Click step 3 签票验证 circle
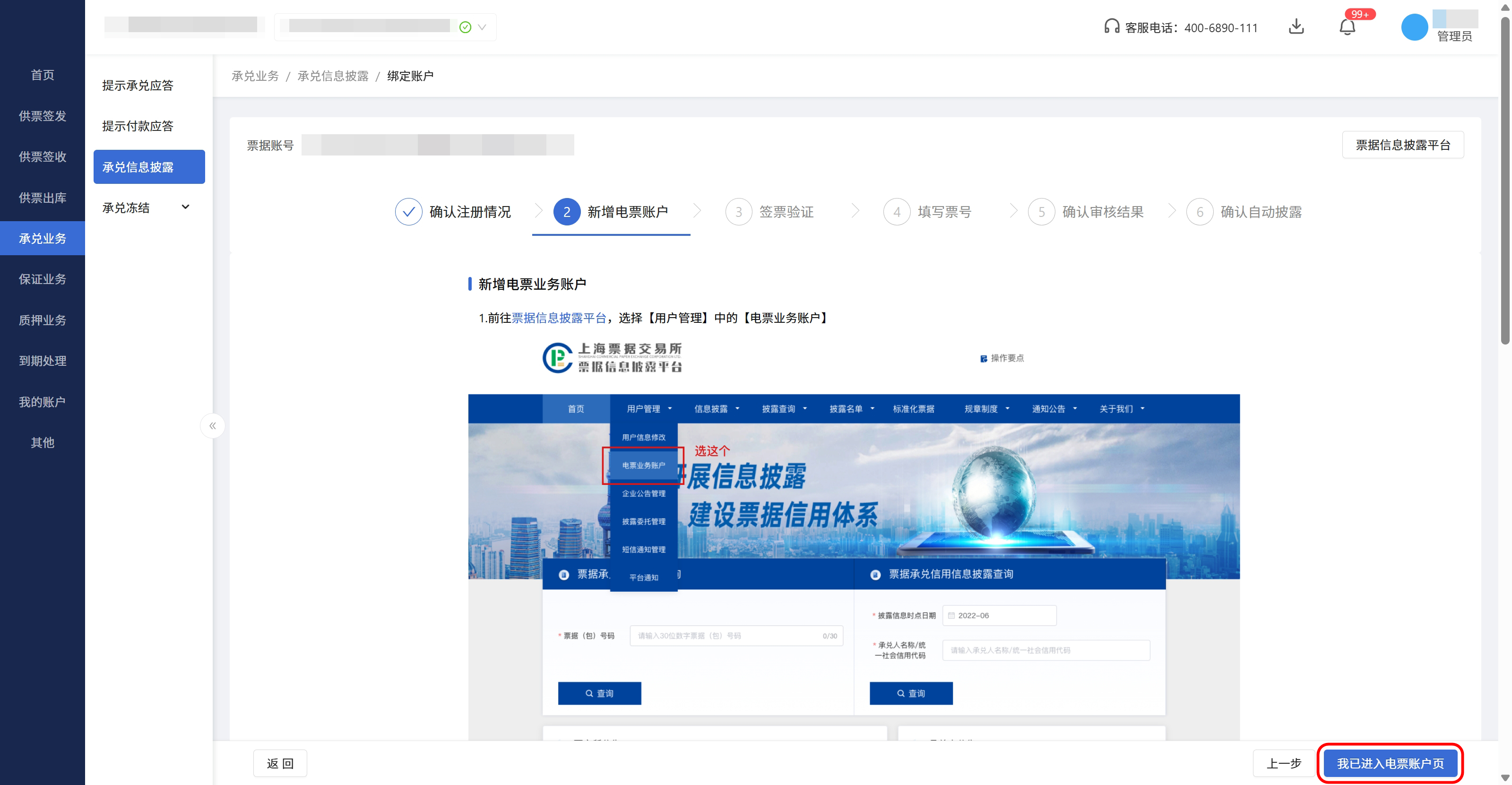The image size is (1512, 785). coord(738,212)
